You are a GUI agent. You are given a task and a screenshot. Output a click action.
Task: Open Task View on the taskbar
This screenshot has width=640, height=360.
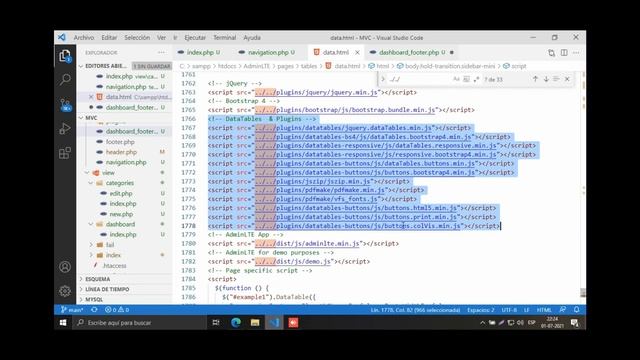point(216,322)
